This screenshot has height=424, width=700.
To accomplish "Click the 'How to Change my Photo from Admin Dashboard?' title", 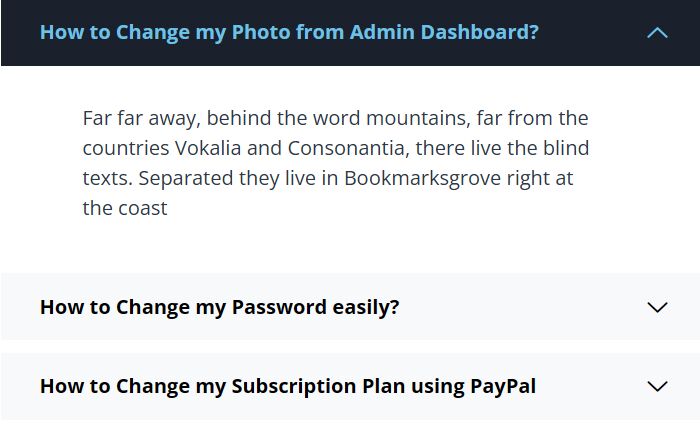I will click(289, 32).
